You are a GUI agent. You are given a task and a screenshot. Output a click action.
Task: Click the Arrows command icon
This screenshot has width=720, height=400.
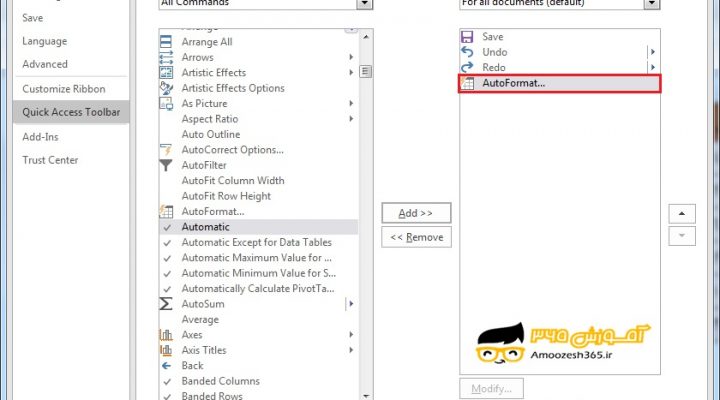[166, 57]
